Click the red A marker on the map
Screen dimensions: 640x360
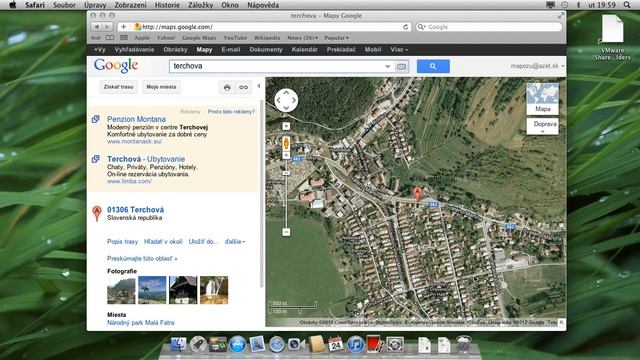coord(417,193)
